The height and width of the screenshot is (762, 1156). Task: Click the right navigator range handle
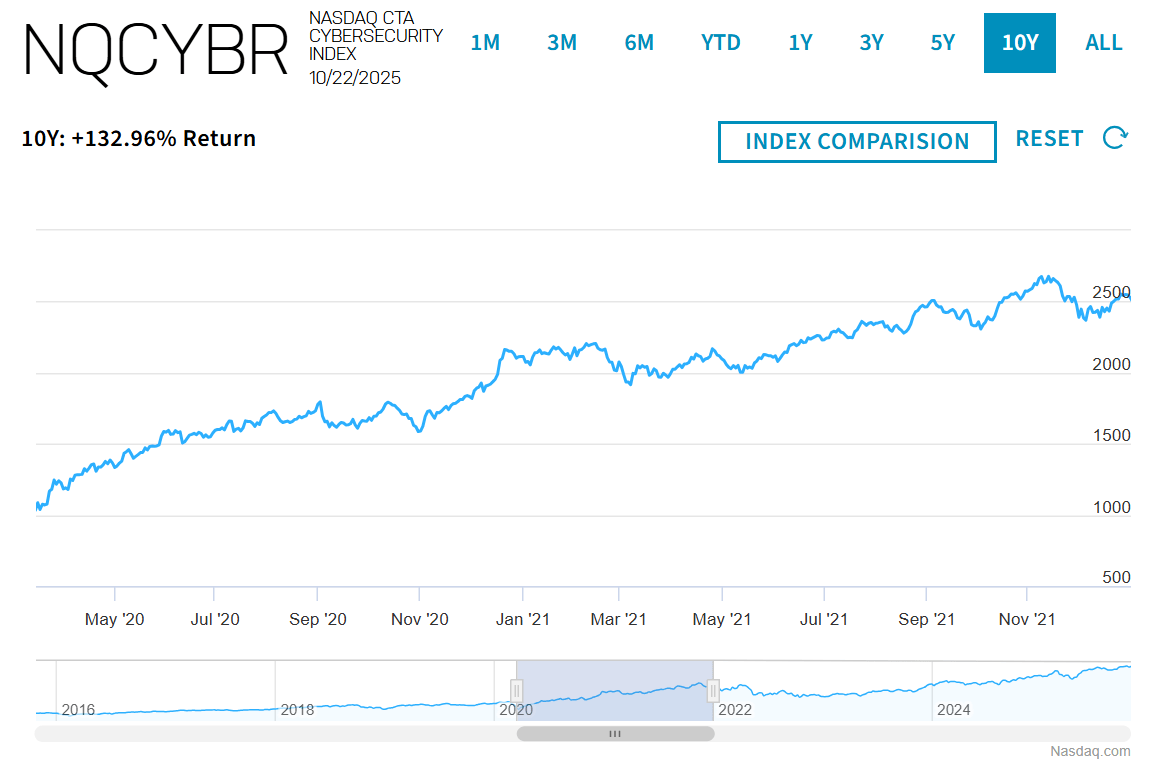tap(713, 691)
